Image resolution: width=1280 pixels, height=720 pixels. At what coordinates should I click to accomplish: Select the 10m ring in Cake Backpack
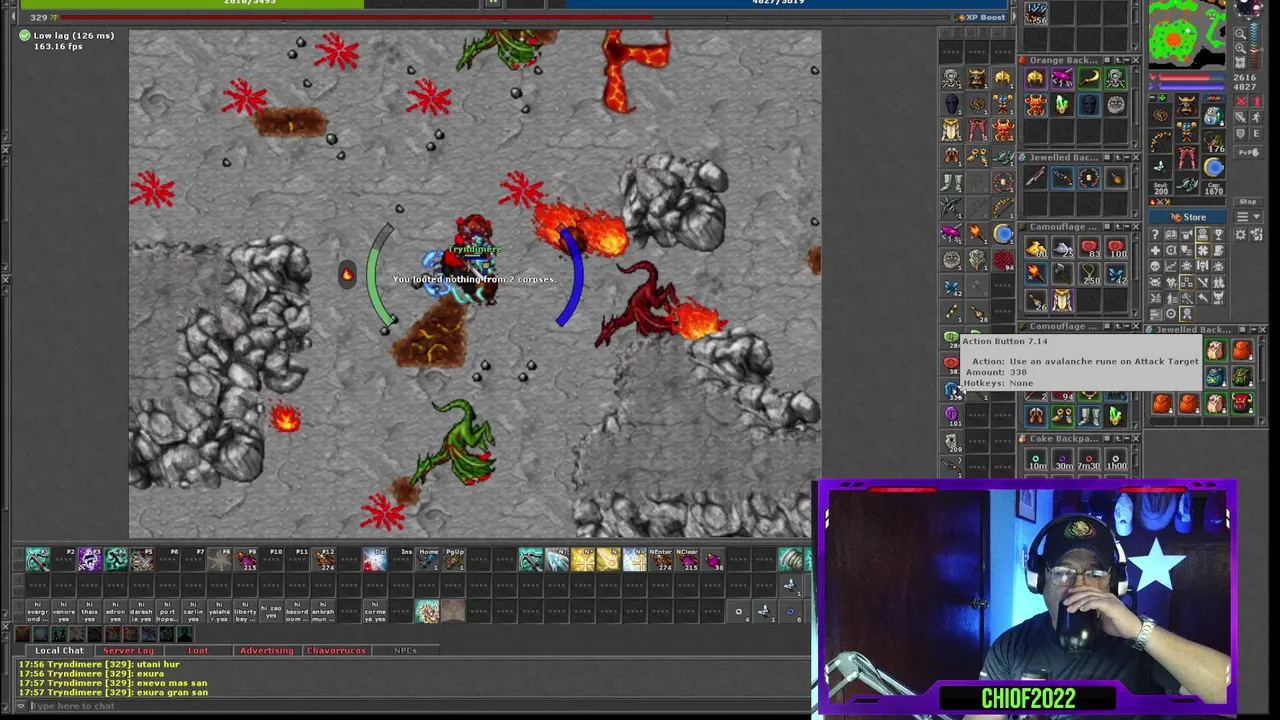(x=1035, y=461)
